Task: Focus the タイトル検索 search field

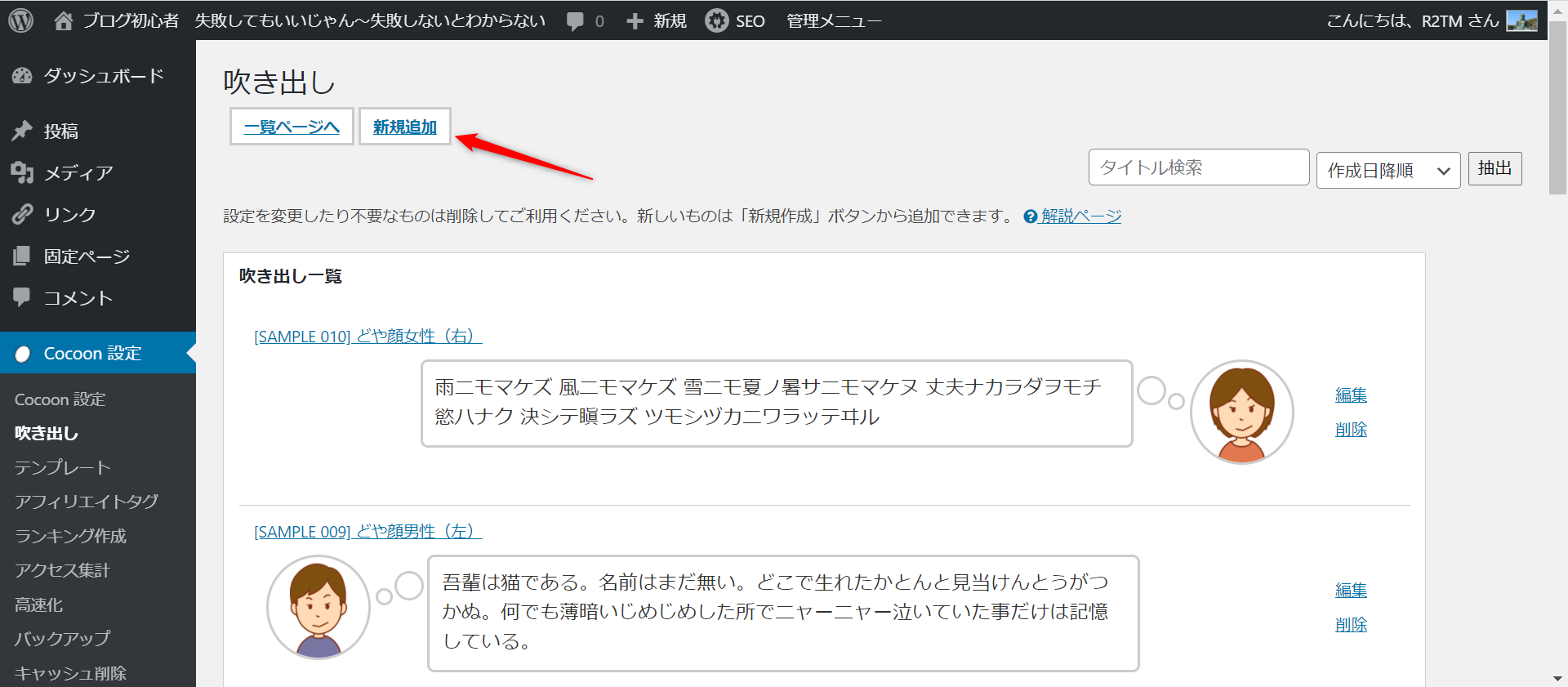Action: (x=1198, y=167)
